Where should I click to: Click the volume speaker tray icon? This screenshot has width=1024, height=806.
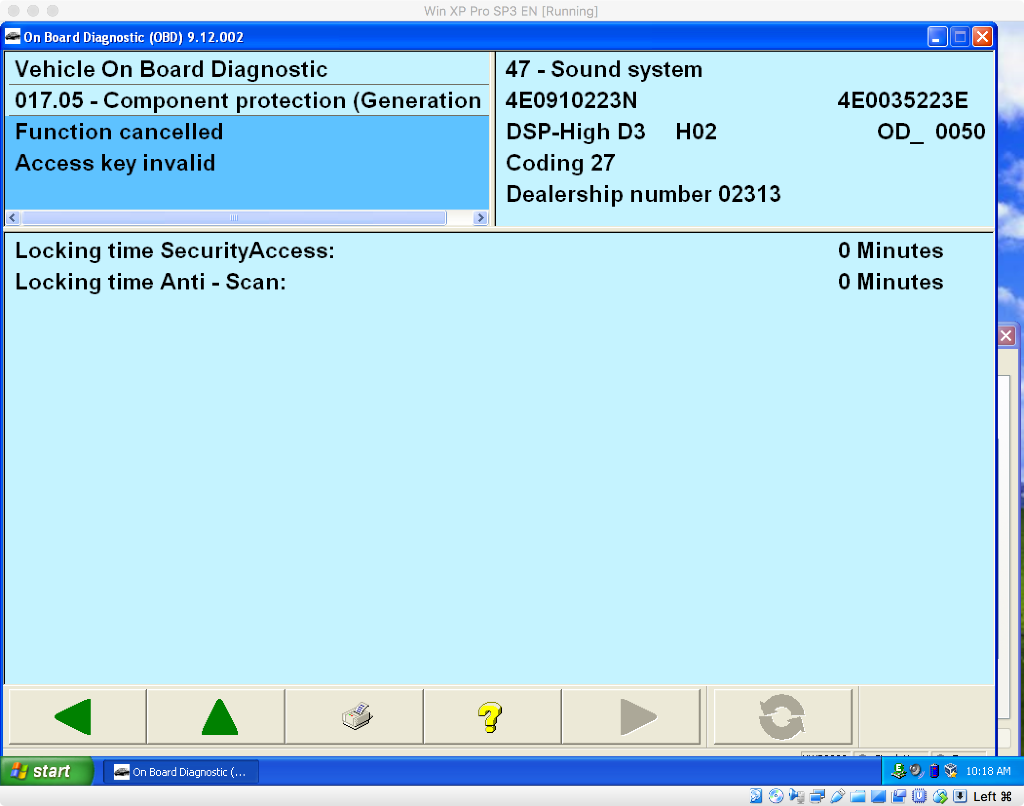(916, 771)
